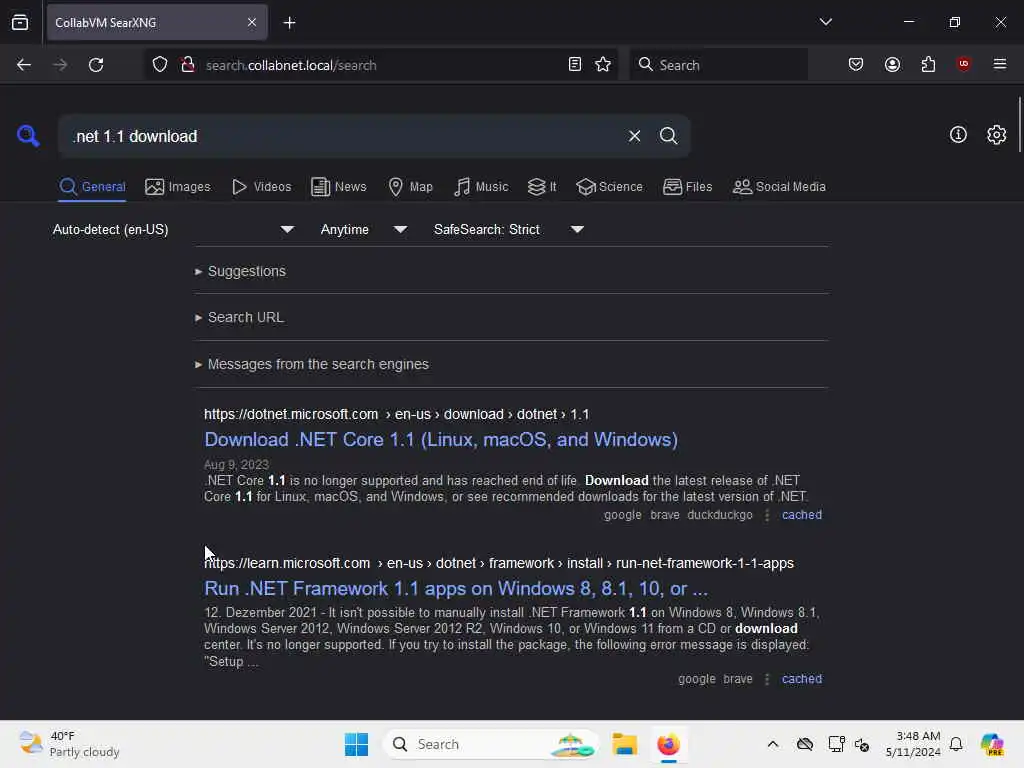The image size is (1024, 768).
Task: Show hidden system tray icons chevron
Action: pyautogui.click(x=773, y=744)
